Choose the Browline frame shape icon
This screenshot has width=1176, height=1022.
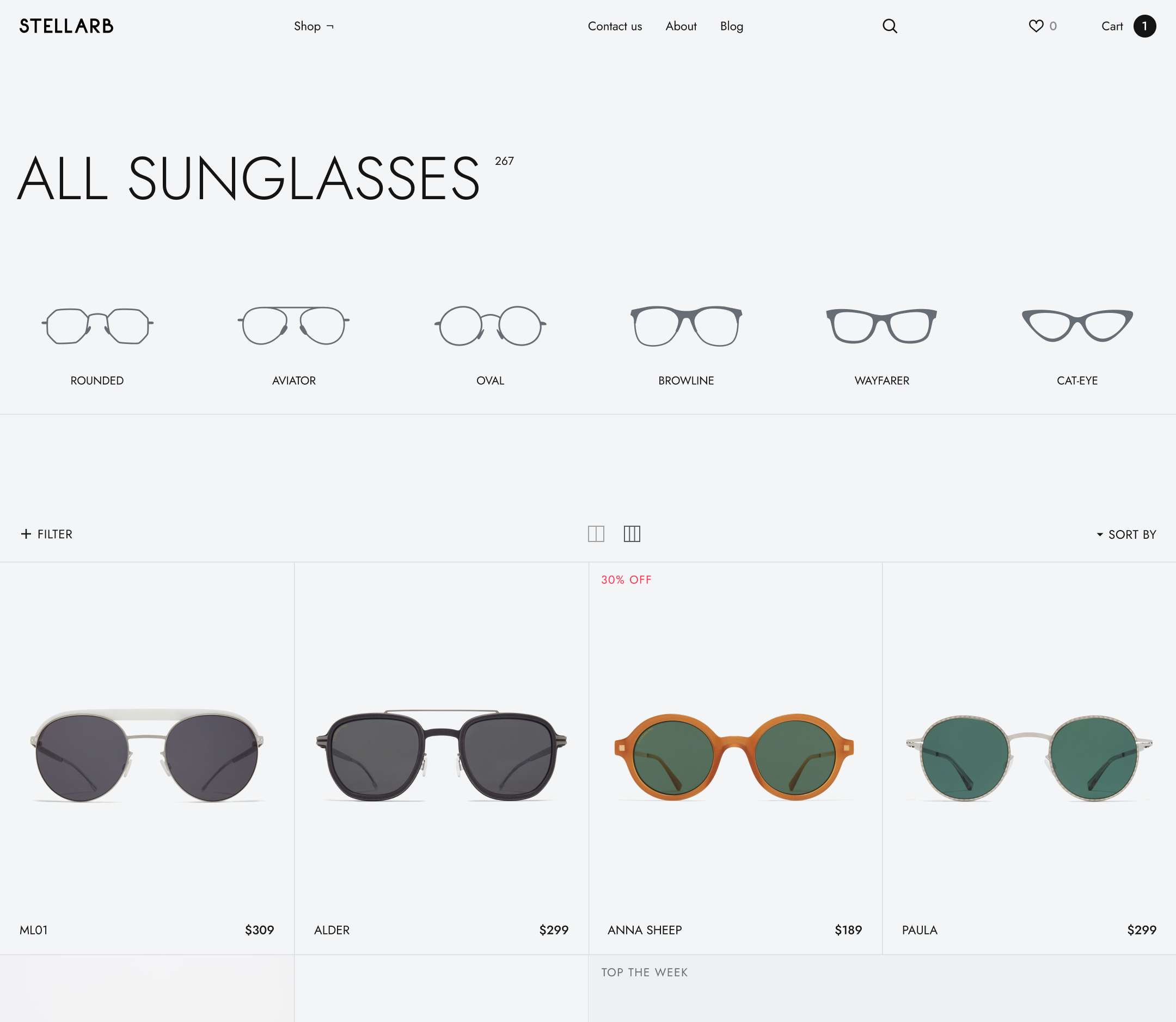pos(686,325)
